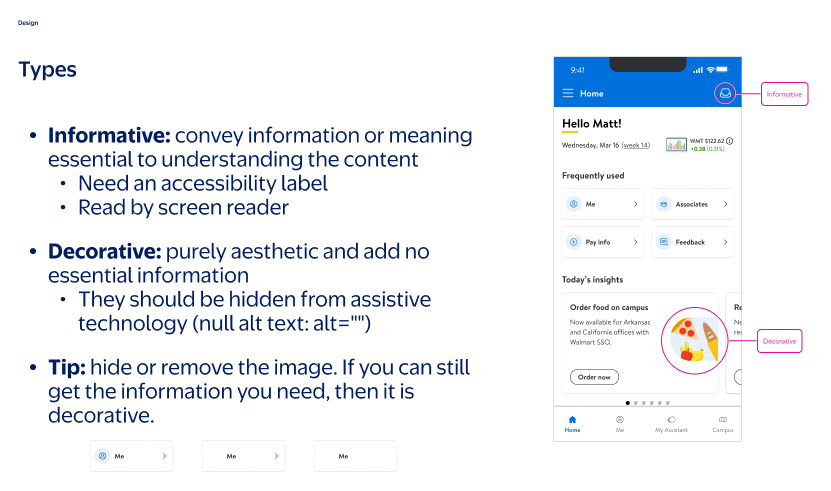This screenshot has width=831, height=491.
Task: Expand the Me card chevron in Frequently used
Action: click(x=635, y=204)
